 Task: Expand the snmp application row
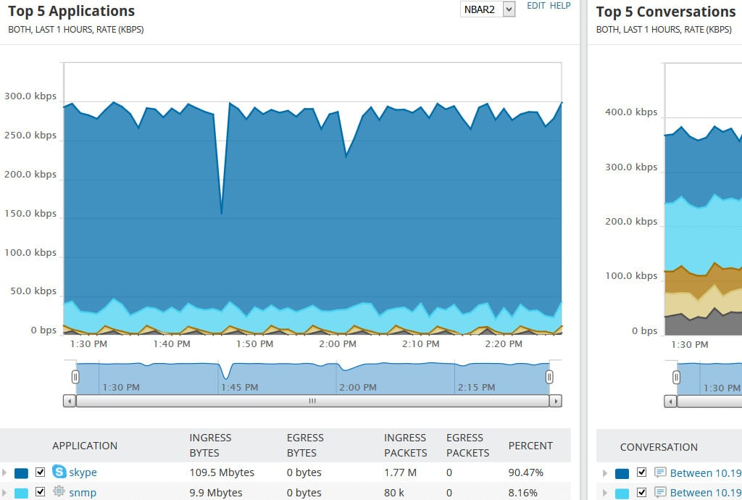[5, 493]
